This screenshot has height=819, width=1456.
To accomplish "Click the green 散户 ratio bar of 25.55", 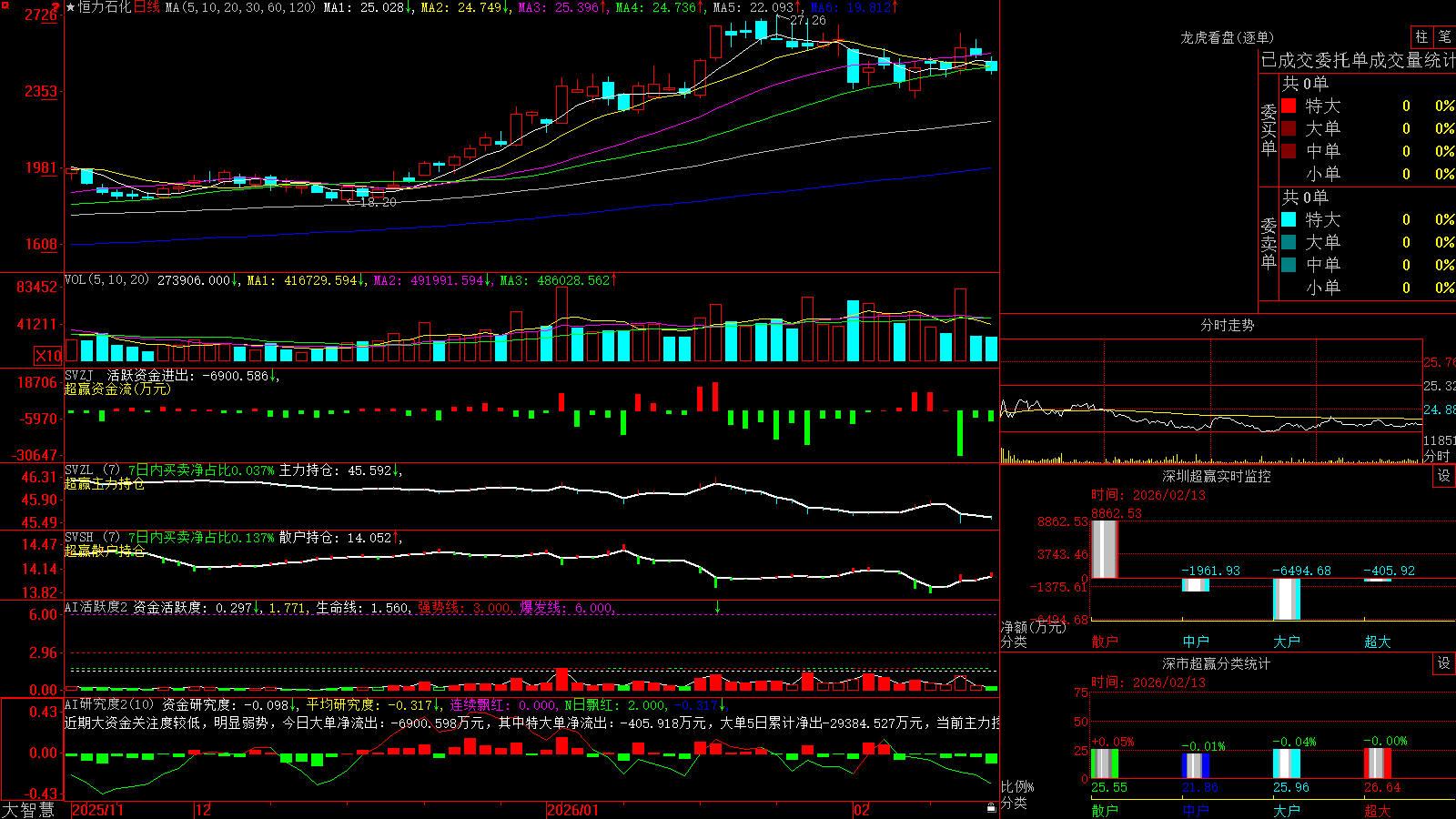I will (x=1105, y=763).
